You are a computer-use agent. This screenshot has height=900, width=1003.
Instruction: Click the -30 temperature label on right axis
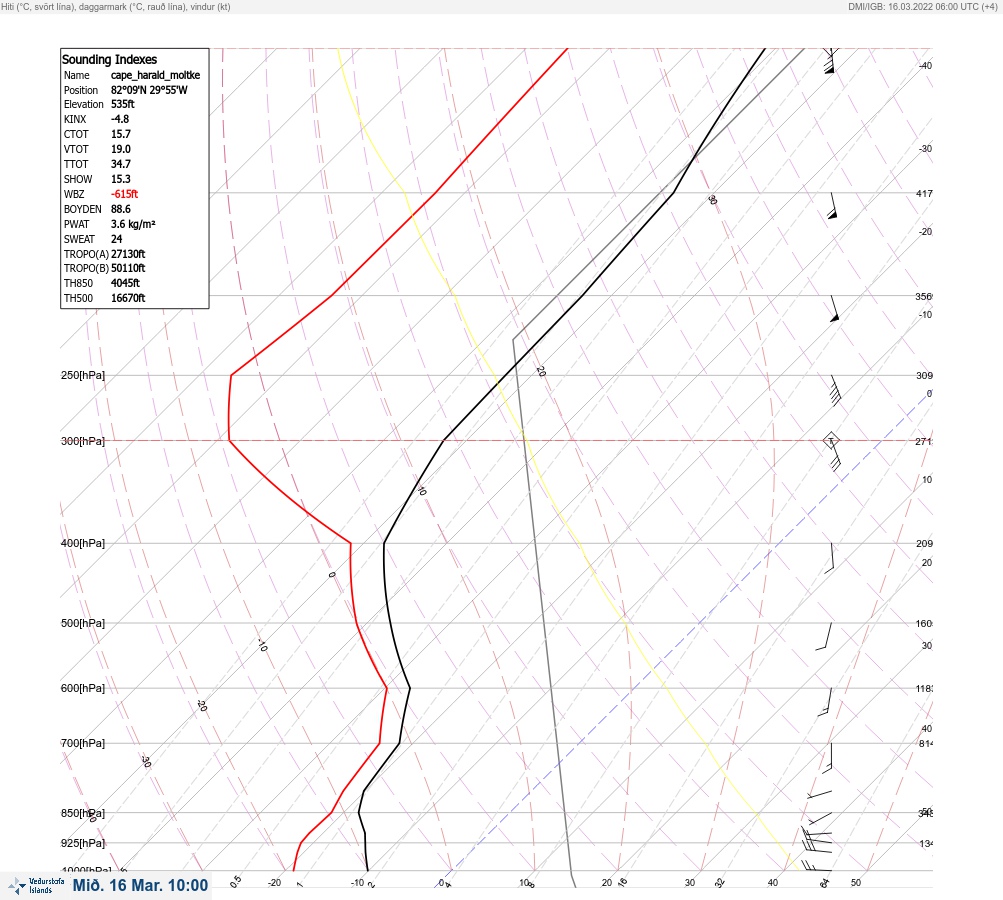[x=925, y=148]
